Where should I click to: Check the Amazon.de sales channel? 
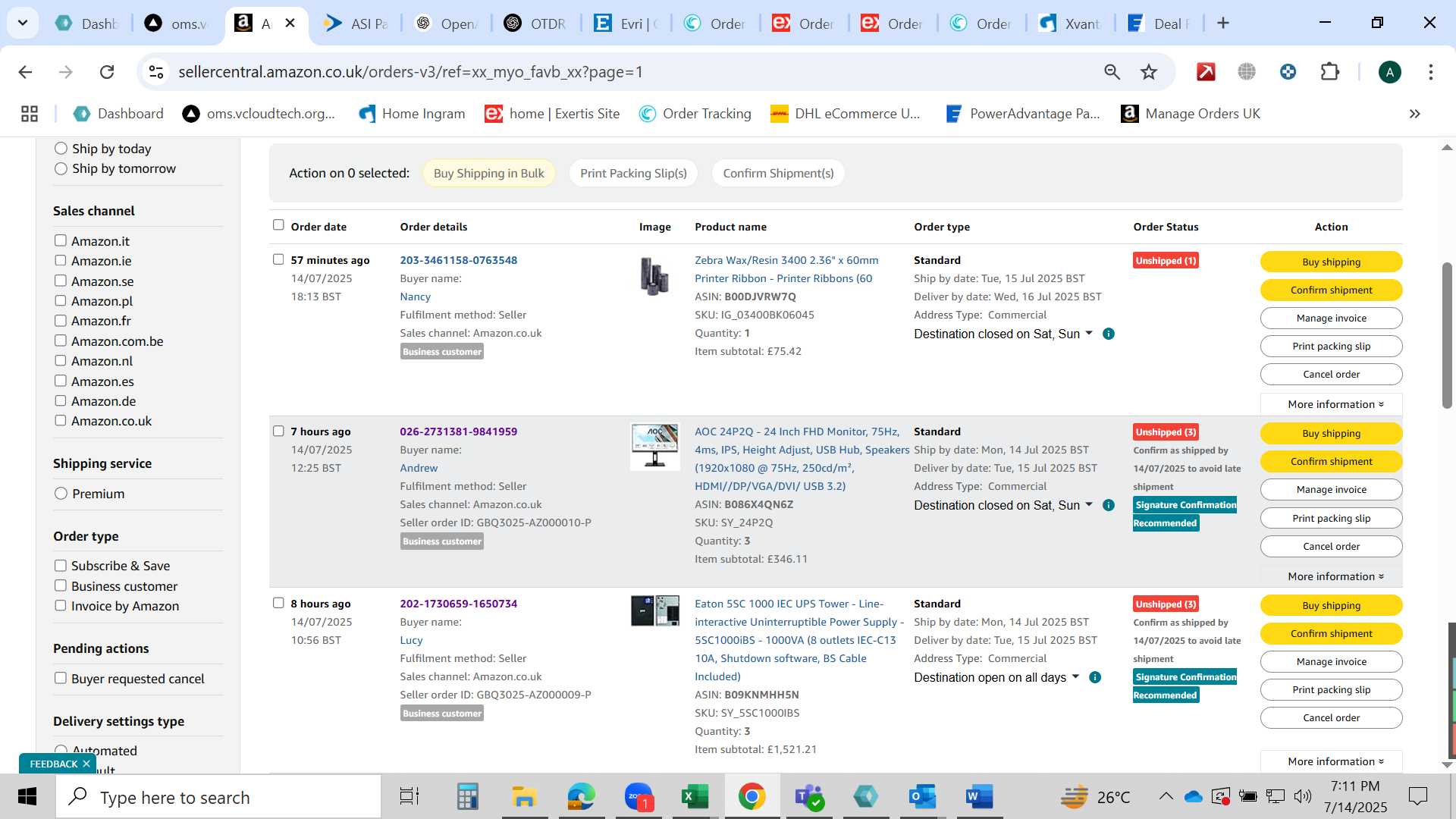pos(60,400)
